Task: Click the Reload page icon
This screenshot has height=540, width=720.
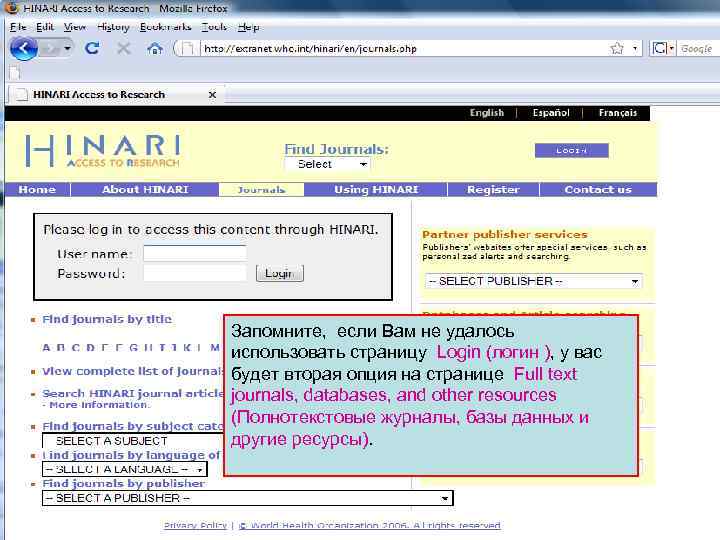Action: point(92,48)
